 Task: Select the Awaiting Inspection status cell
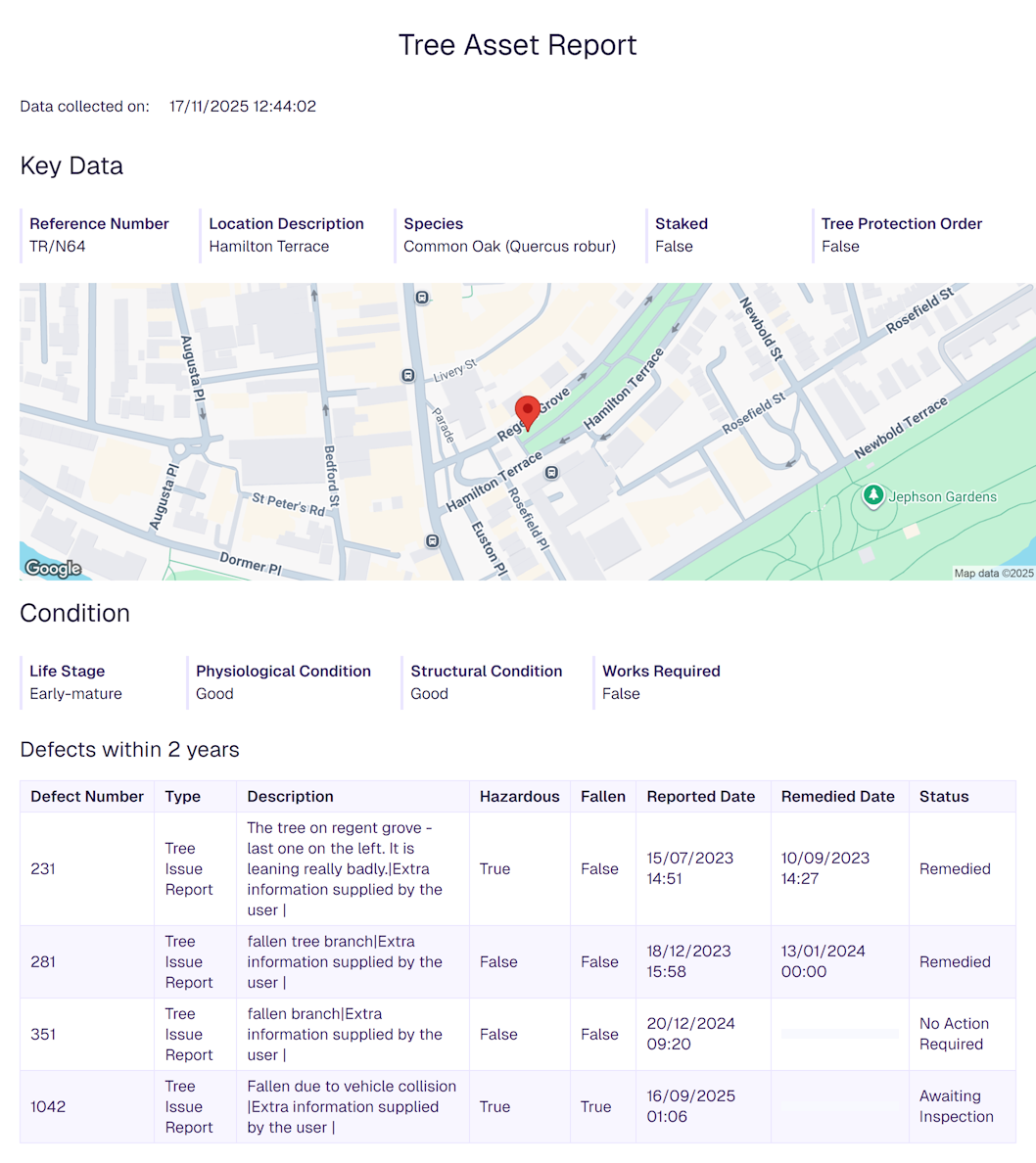click(x=956, y=1106)
